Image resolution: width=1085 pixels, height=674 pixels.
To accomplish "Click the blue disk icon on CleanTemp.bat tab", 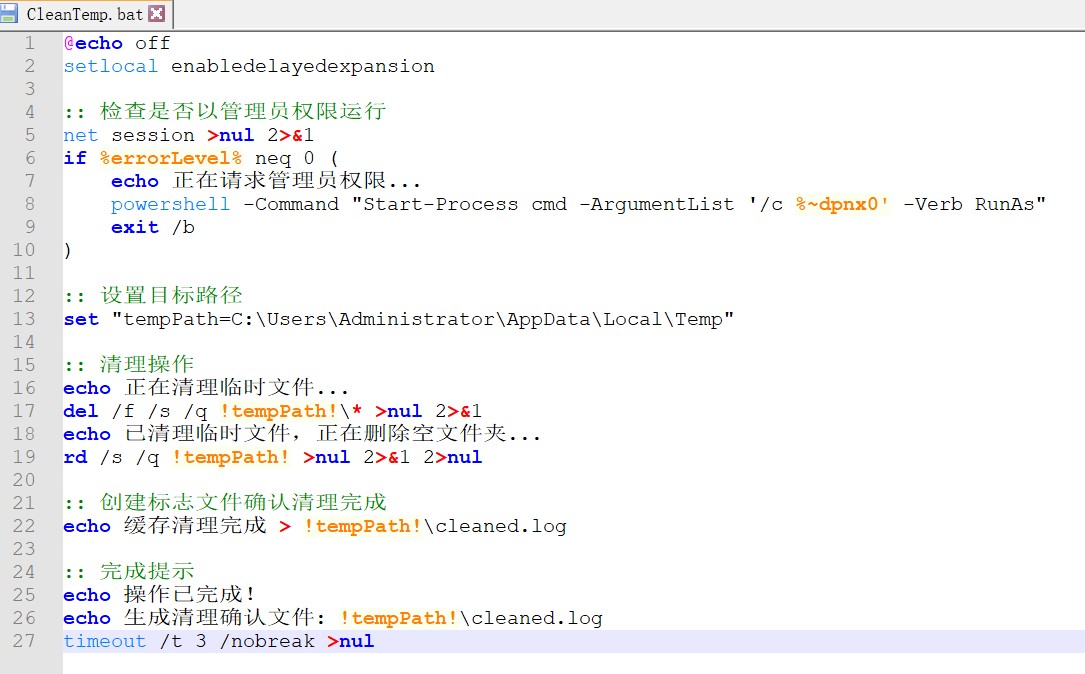I will (x=10, y=14).
